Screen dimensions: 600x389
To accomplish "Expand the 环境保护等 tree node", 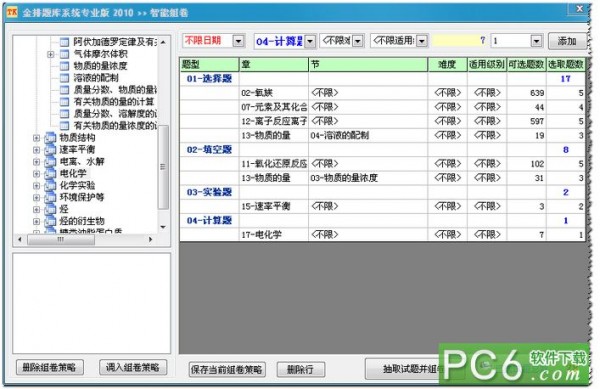I will 36,198.
